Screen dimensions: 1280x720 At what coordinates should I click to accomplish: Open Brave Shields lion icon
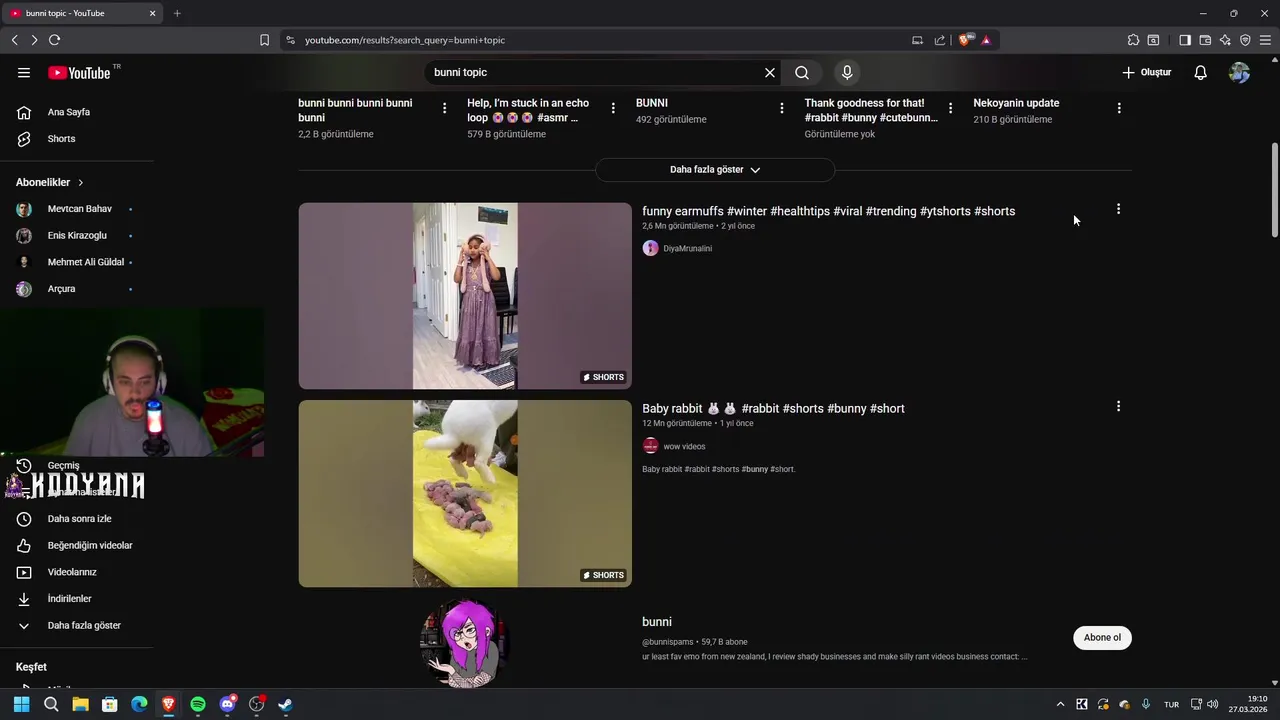pyautogui.click(x=965, y=40)
